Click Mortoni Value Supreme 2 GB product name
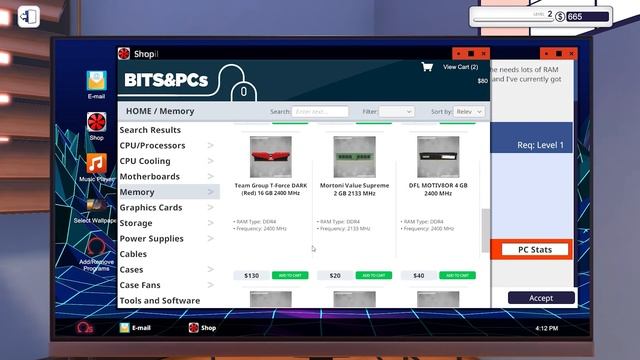640x360 pixels. (354, 189)
